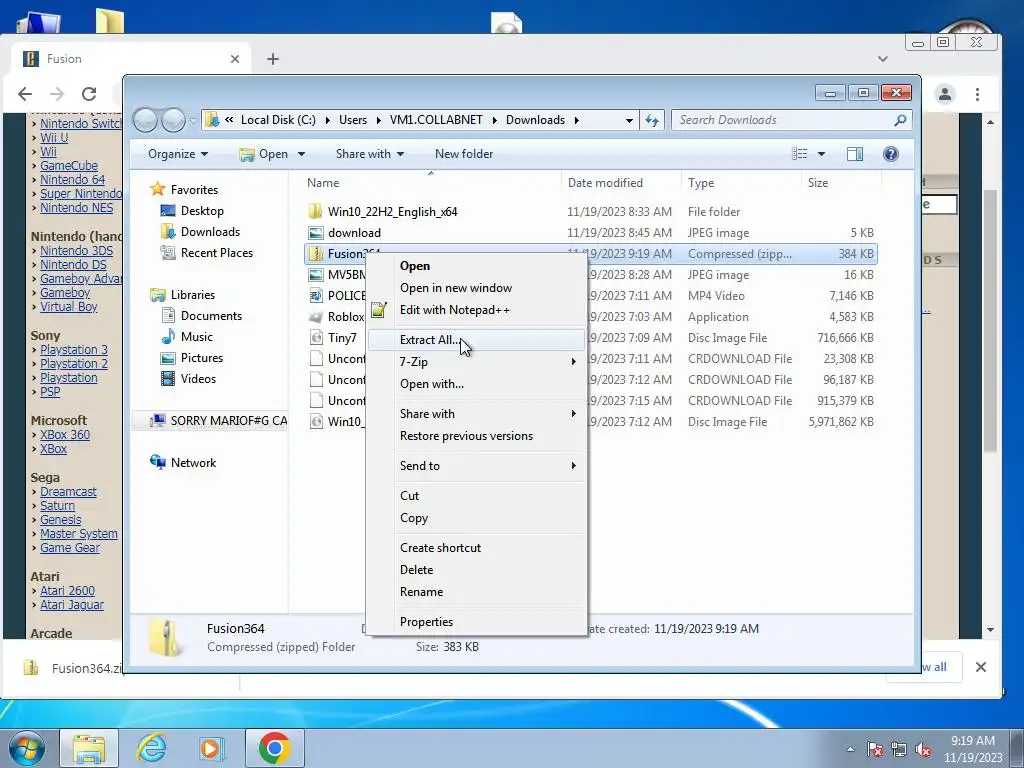Choose Restore previous versions
Viewport: 1024px width, 768px height.
pos(477,436)
